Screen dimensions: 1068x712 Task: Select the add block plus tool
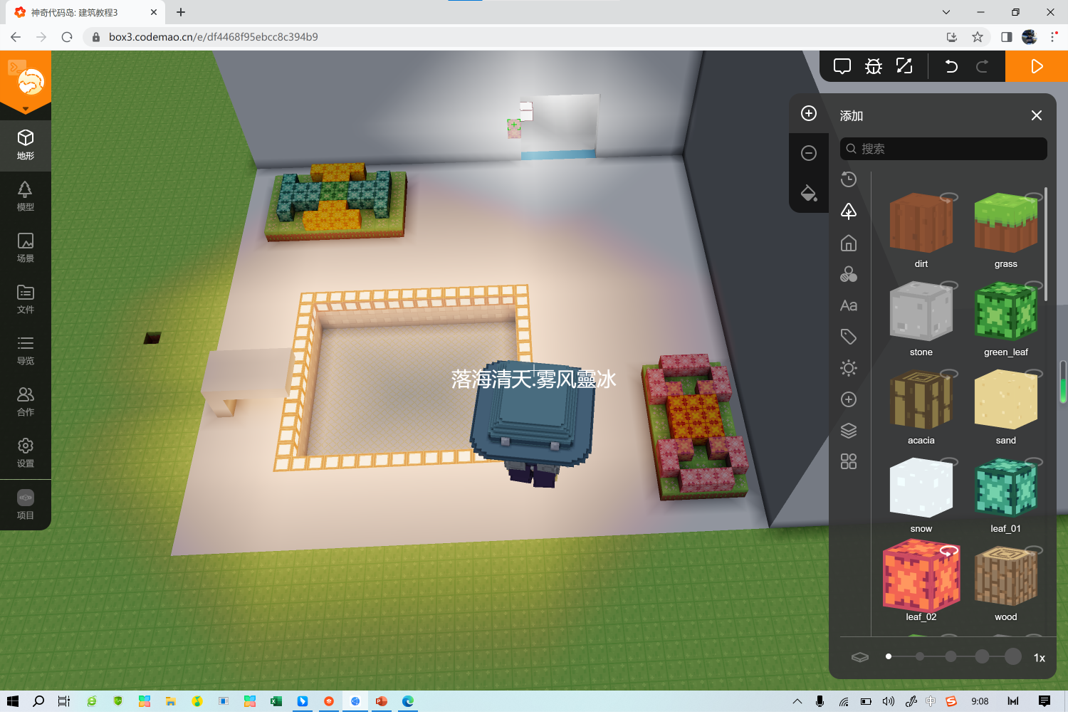coord(808,113)
